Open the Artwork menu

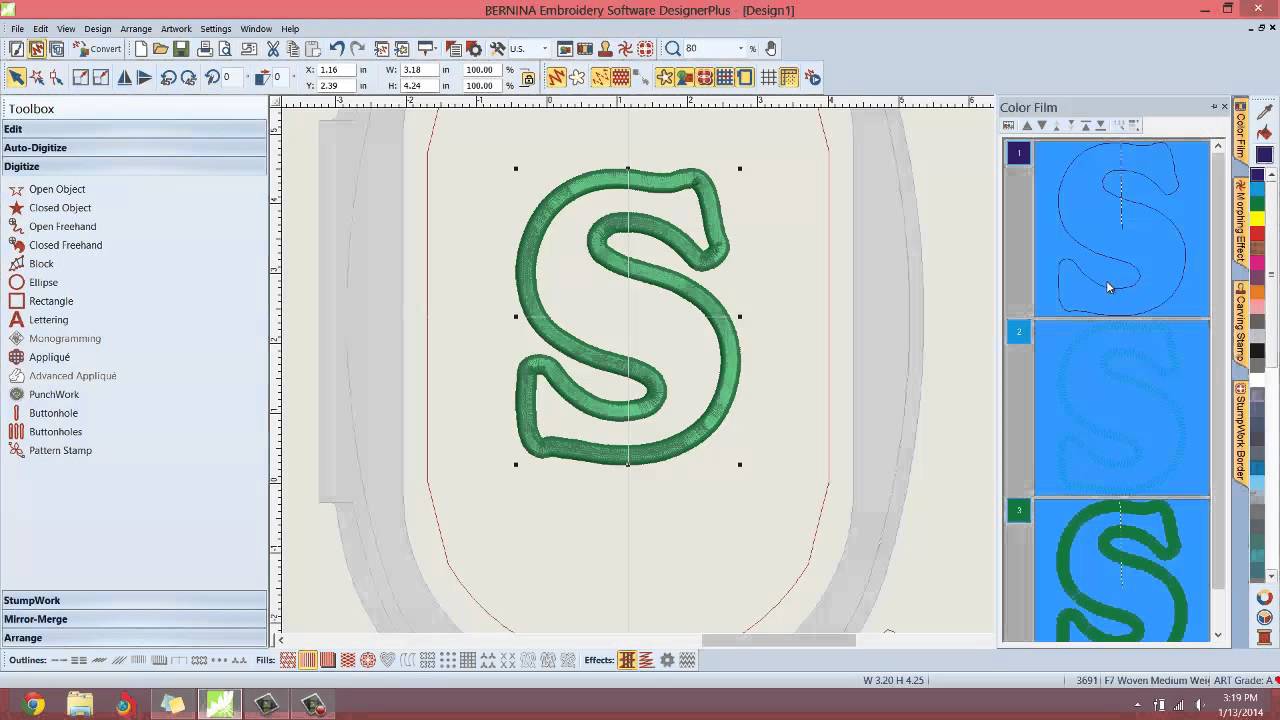(176, 29)
